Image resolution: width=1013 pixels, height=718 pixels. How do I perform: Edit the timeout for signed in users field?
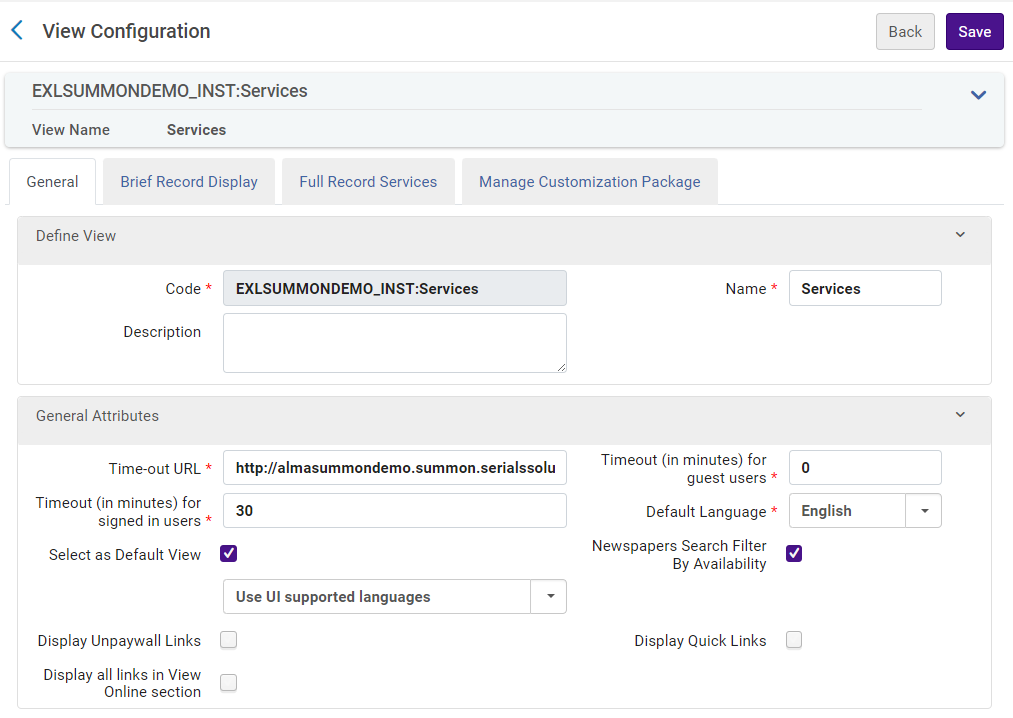(x=395, y=511)
